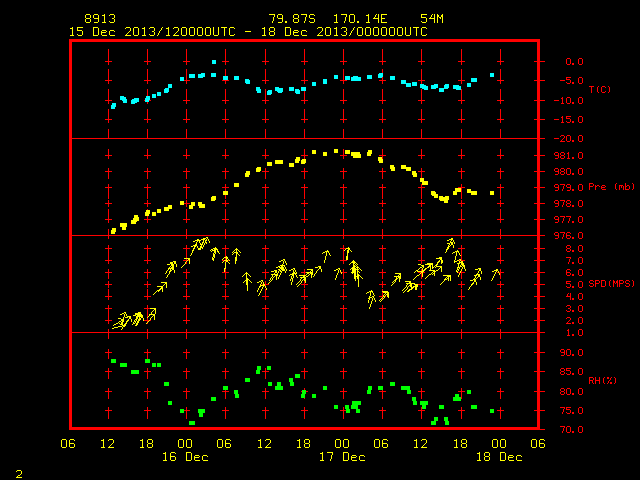Click the 90.0 humidity tick label
Viewport: 640px width, 480px height.
click(x=571, y=353)
